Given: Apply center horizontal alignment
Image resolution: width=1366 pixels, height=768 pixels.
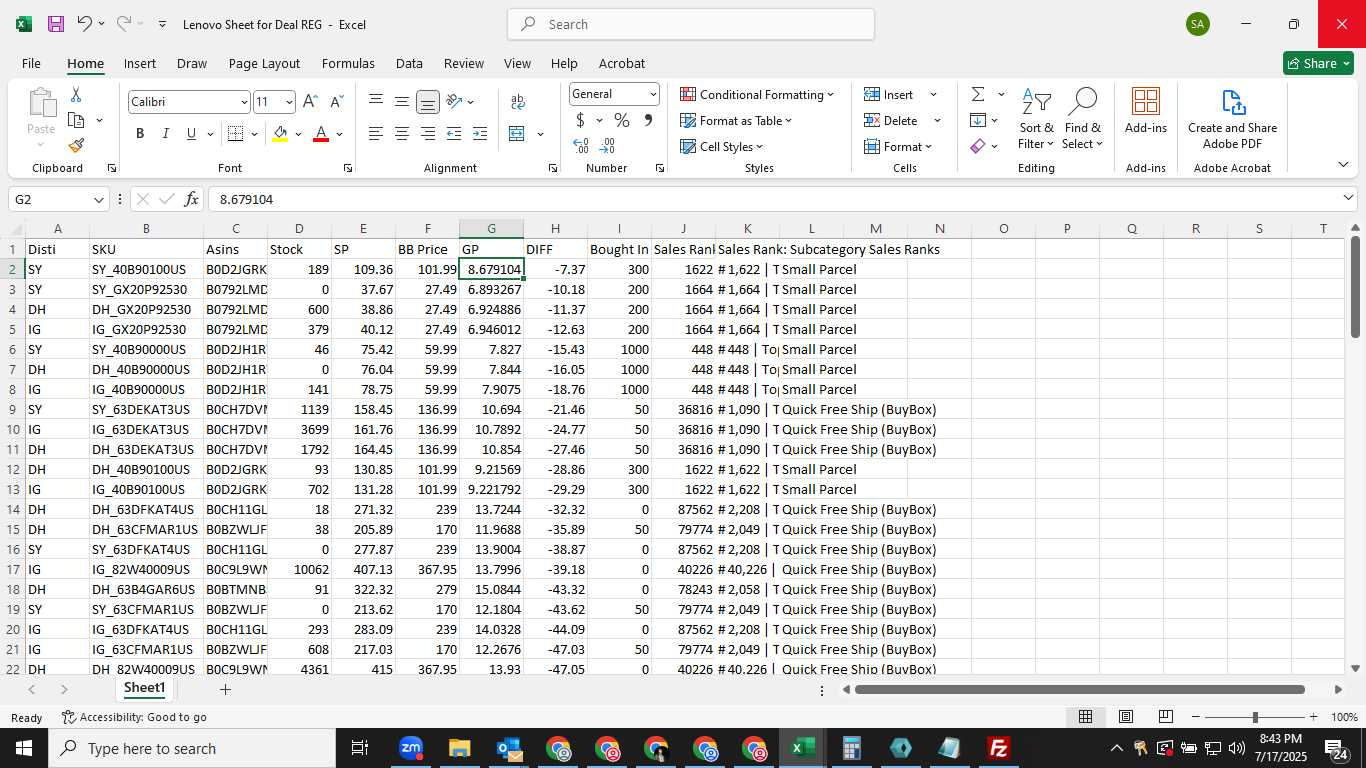Looking at the screenshot, I should (402, 134).
